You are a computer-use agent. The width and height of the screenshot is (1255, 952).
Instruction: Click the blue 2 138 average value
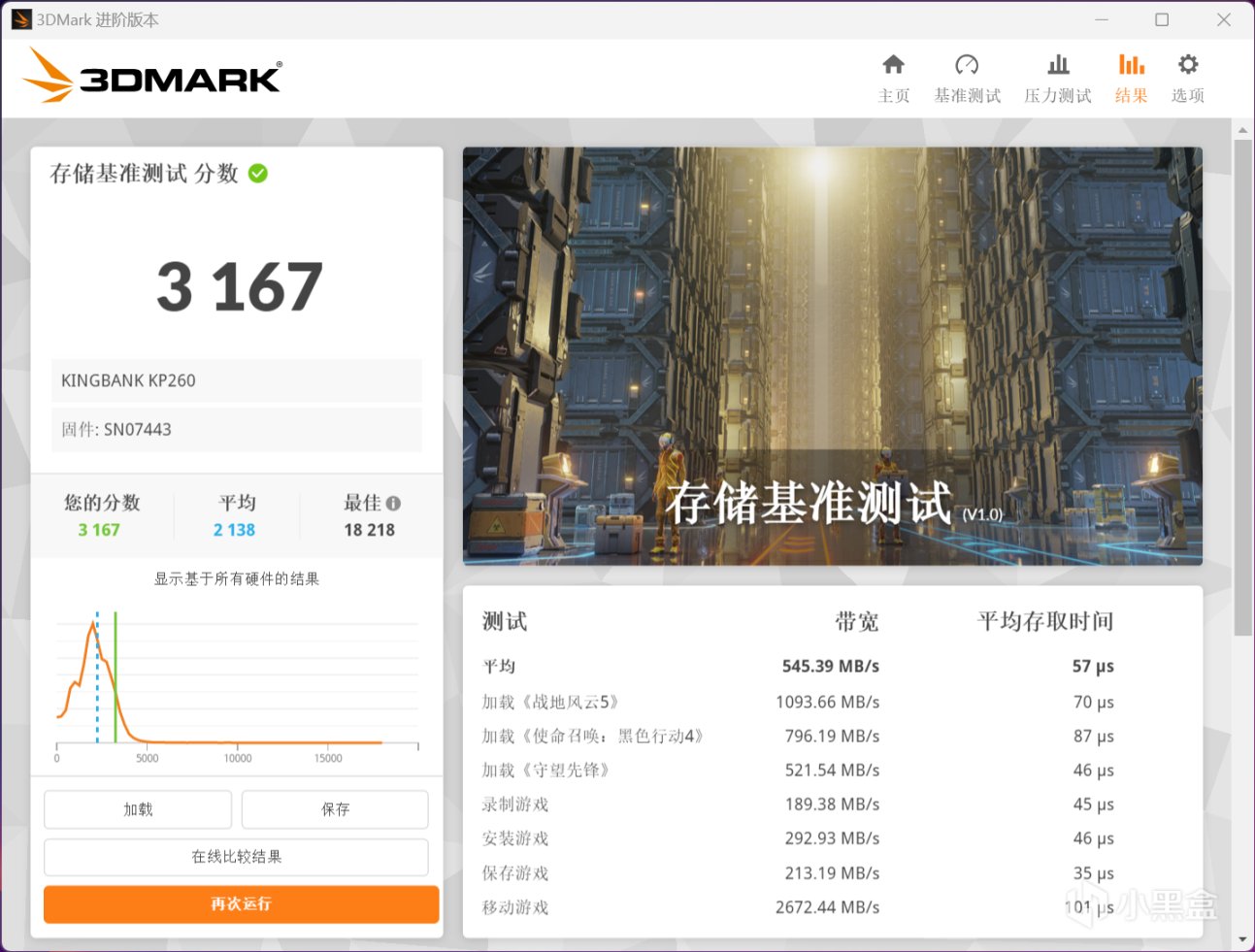[x=235, y=530]
